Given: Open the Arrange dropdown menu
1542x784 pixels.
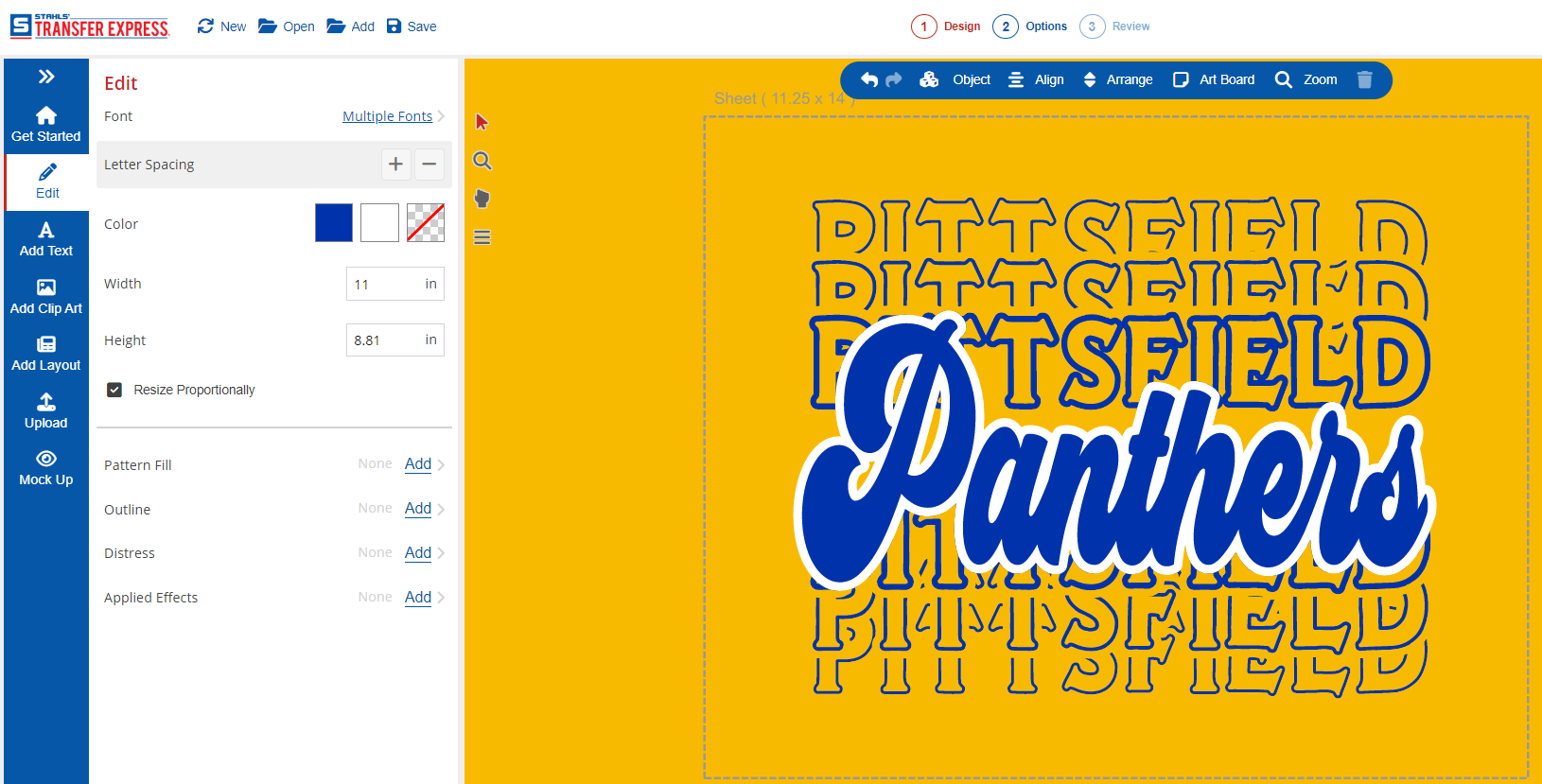Looking at the screenshot, I should [x=1118, y=80].
